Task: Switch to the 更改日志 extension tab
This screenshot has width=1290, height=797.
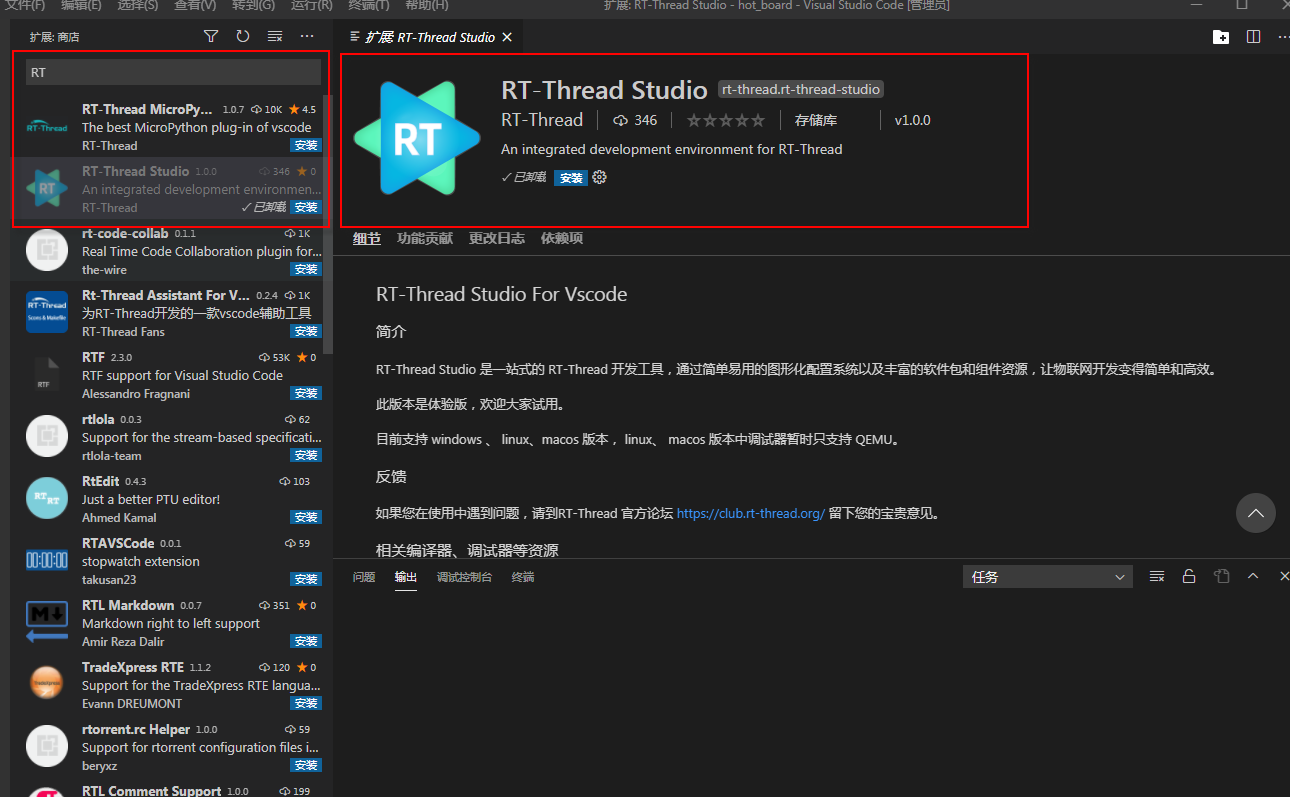Action: (498, 238)
